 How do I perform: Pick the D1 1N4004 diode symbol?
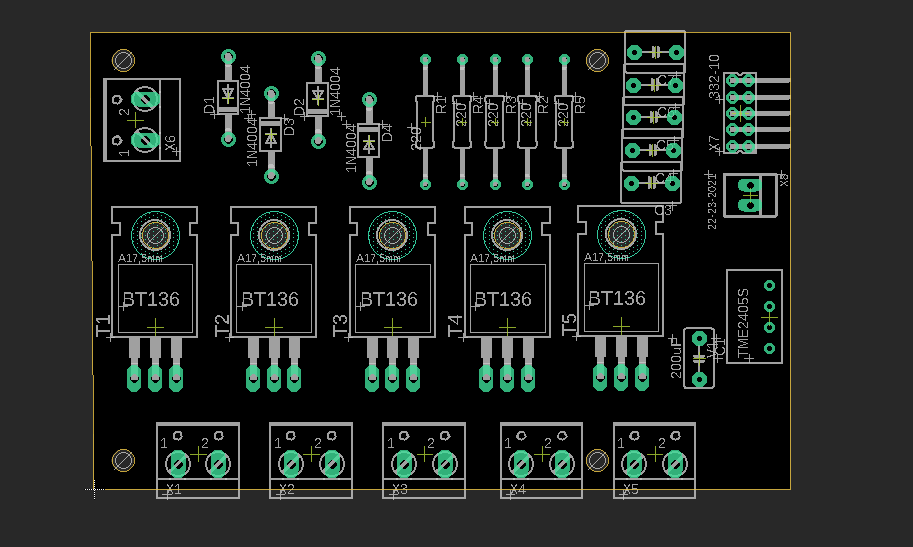coord(228,97)
